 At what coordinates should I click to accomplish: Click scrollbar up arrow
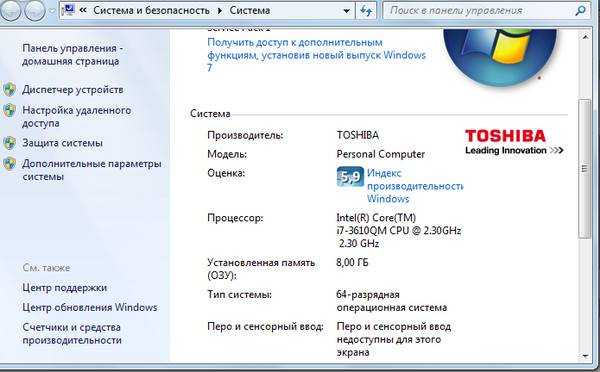pos(585,37)
